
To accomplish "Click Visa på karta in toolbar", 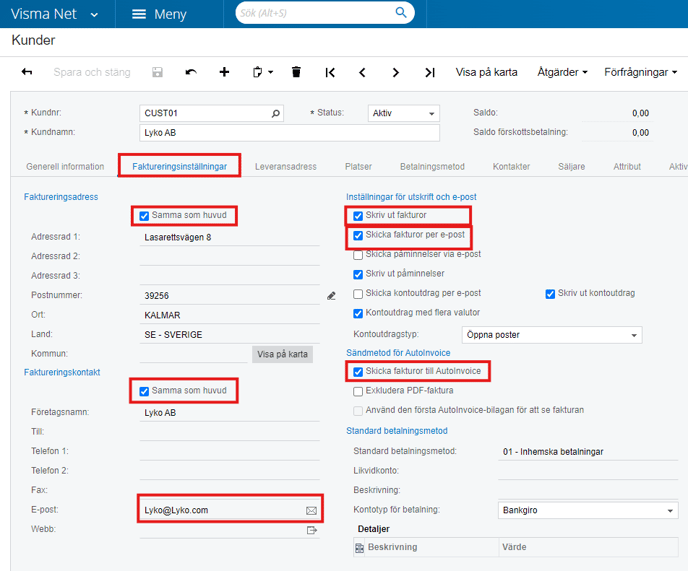I will (487, 72).
